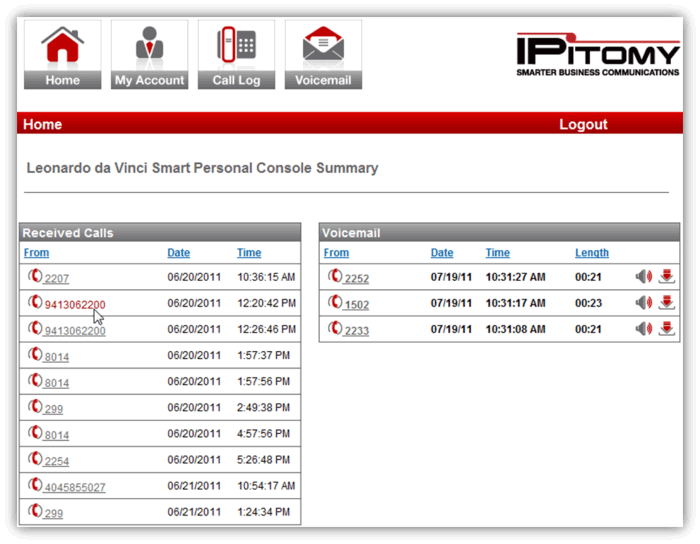Click the Voicemail panel header
This screenshot has width=700, height=544.
point(500,233)
